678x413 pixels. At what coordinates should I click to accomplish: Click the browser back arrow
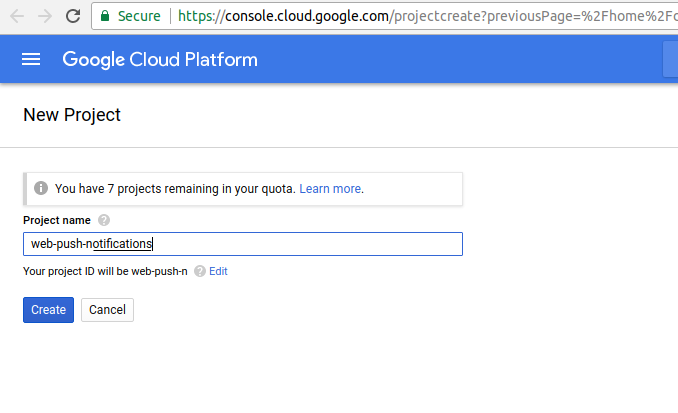pyautogui.click(x=17, y=16)
